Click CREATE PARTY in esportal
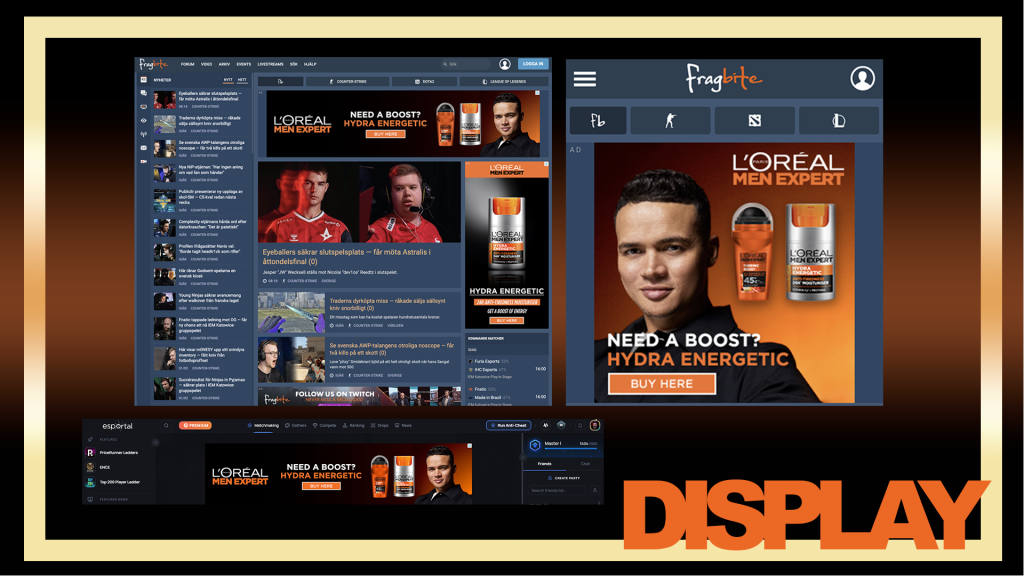The width and height of the screenshot is (1024, 576). [x=563, y=478]
